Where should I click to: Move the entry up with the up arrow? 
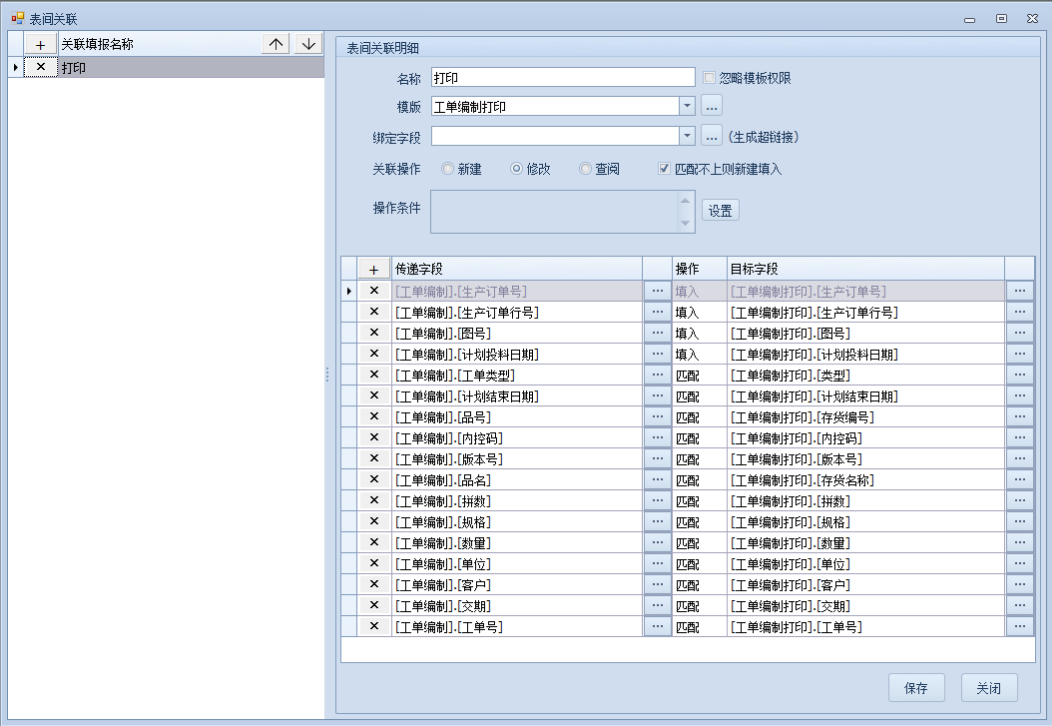point(276,44)
